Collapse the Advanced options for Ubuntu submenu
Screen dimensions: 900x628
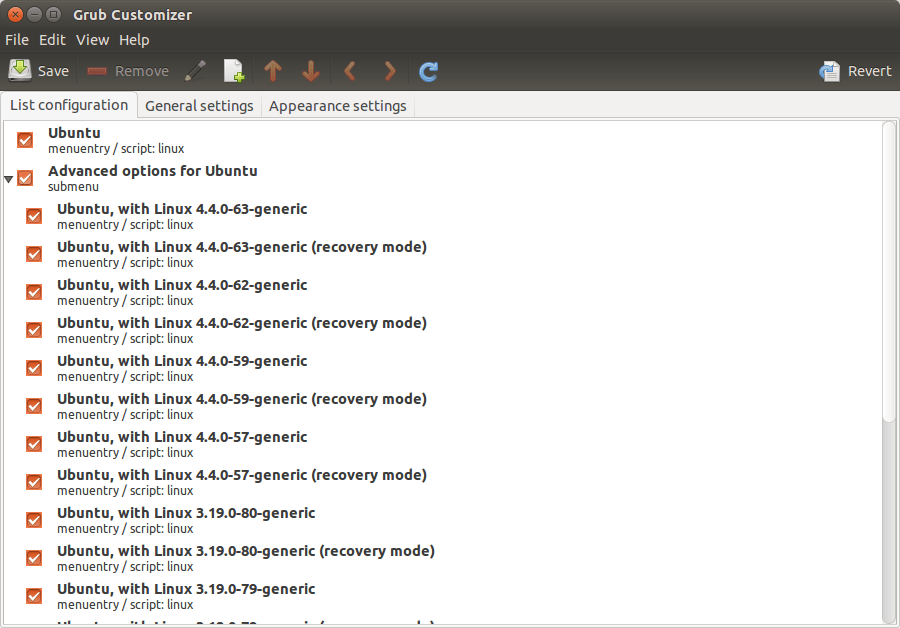click(9, 178)
